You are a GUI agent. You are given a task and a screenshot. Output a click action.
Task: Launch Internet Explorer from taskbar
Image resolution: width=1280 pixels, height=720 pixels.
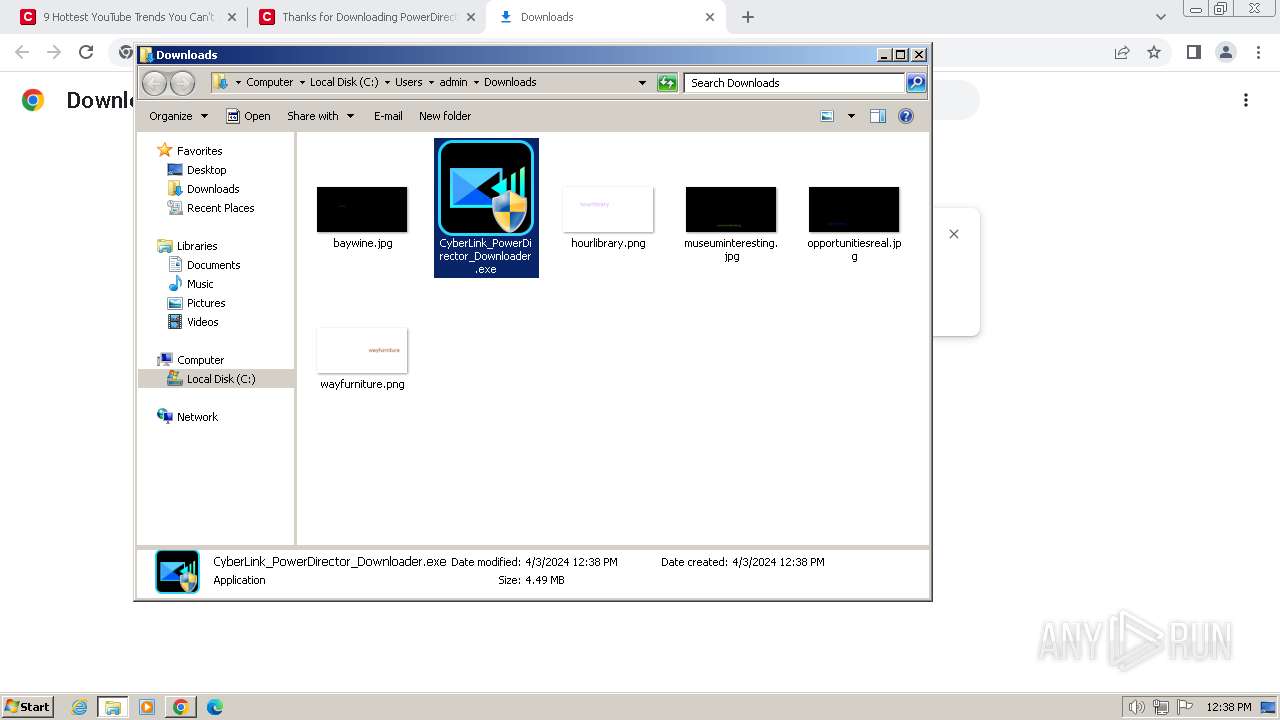coord(80,707)
